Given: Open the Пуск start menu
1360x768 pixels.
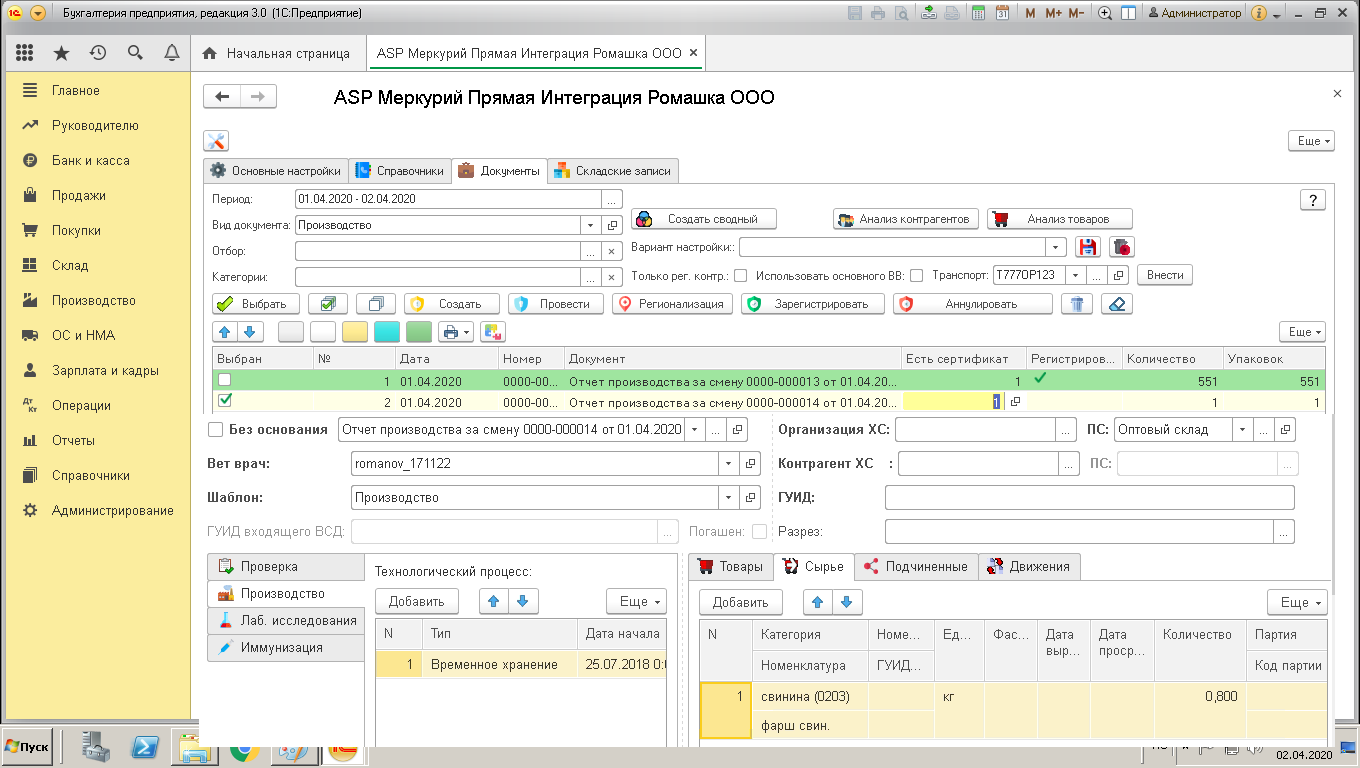Looking at the screenshot, I should coord(27,747).
